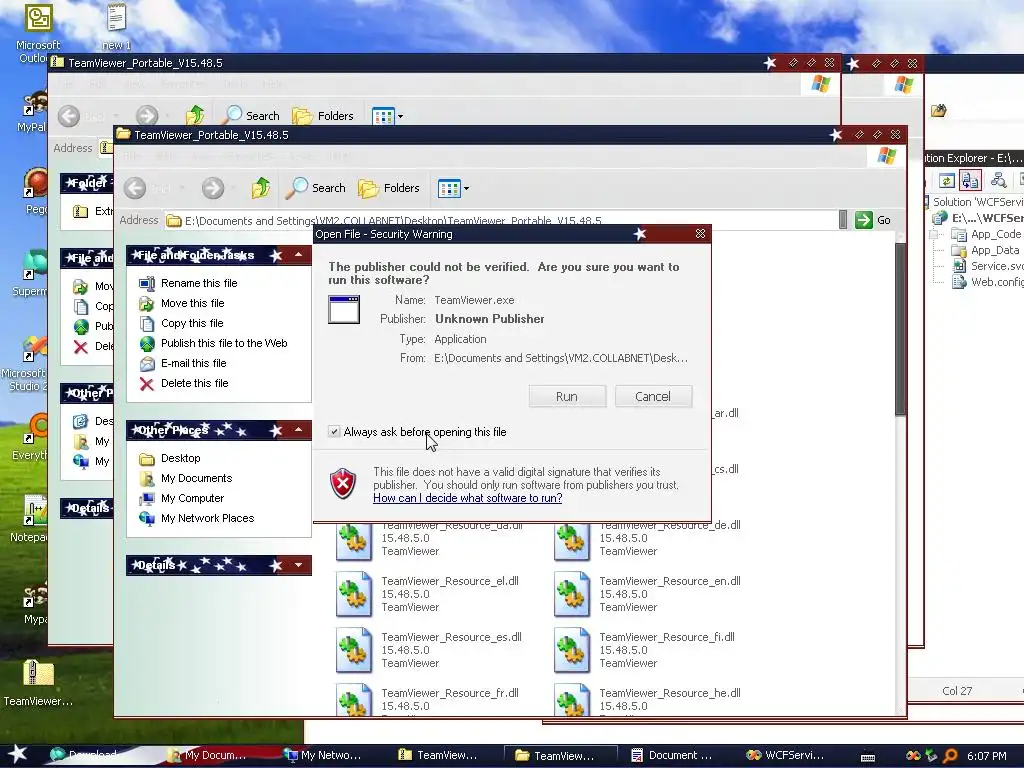Expand the Details panel in front window
1024x768 pixels.
pos(298,565)
